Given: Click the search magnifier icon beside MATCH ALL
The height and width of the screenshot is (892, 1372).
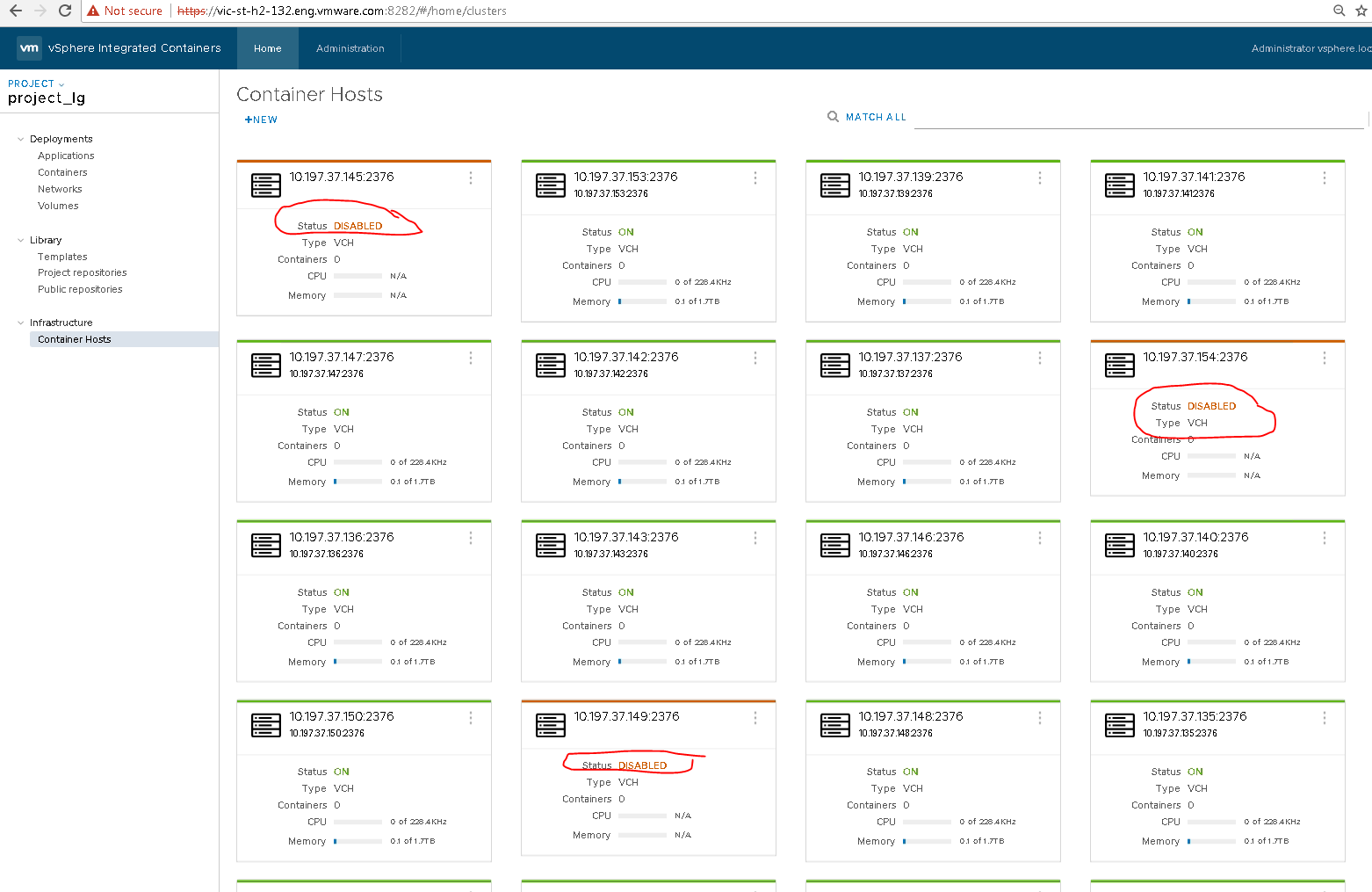Looking at the screenshot, I should [x=833, y=117].
